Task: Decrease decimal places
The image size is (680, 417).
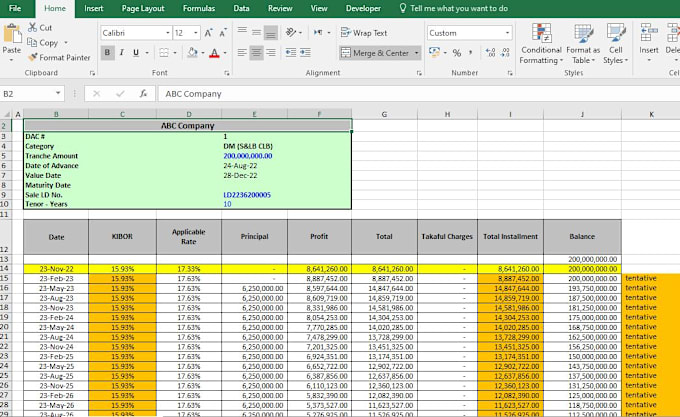Action: coord(505,53)
